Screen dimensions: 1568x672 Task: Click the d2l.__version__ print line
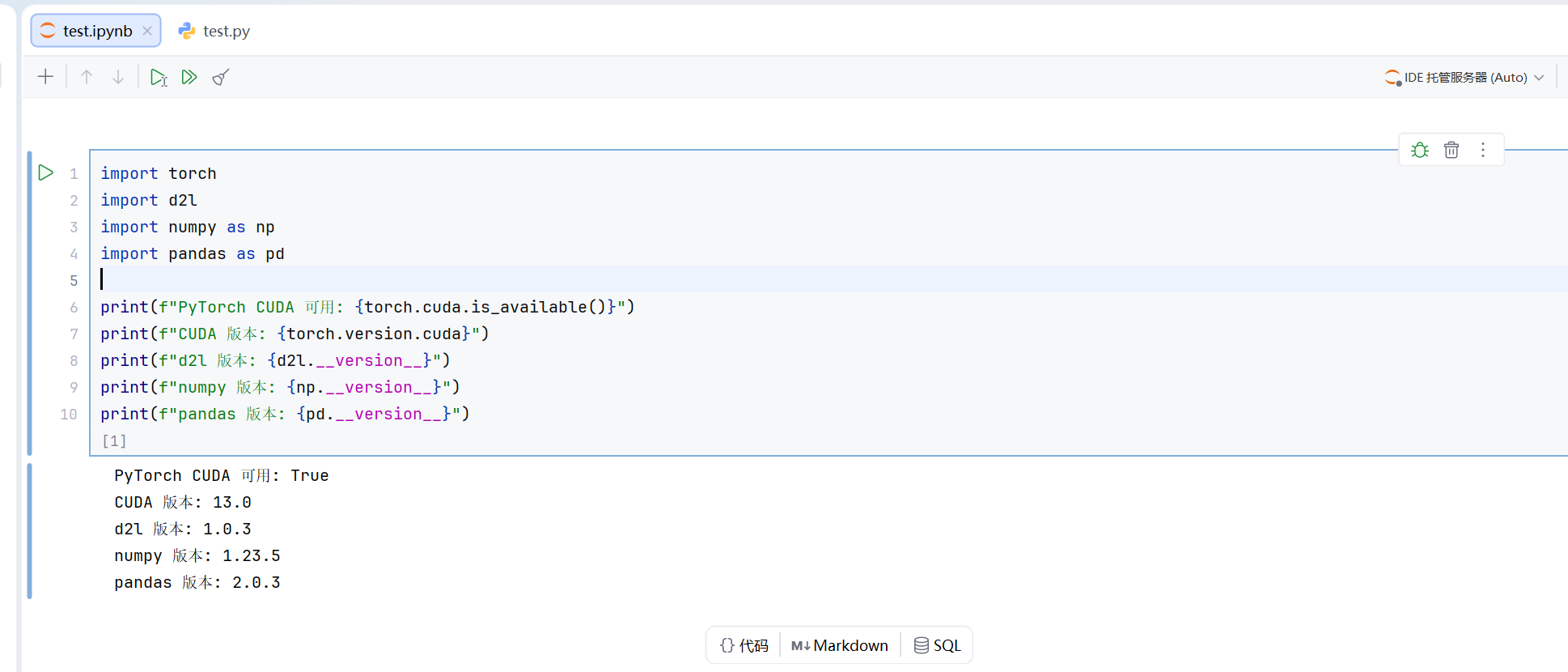(x=275, y=360)
